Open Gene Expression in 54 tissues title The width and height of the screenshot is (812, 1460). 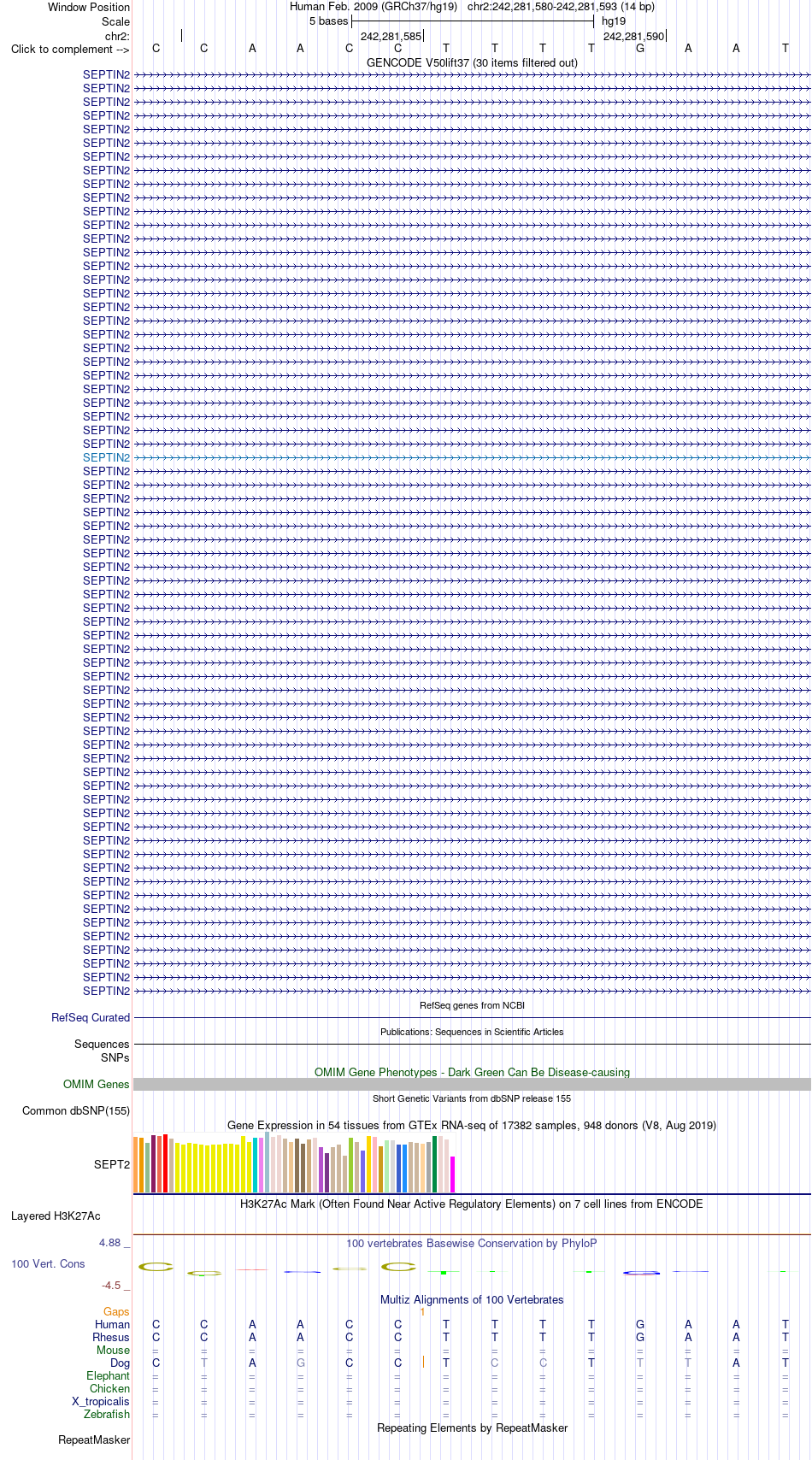coord(472,1125)
